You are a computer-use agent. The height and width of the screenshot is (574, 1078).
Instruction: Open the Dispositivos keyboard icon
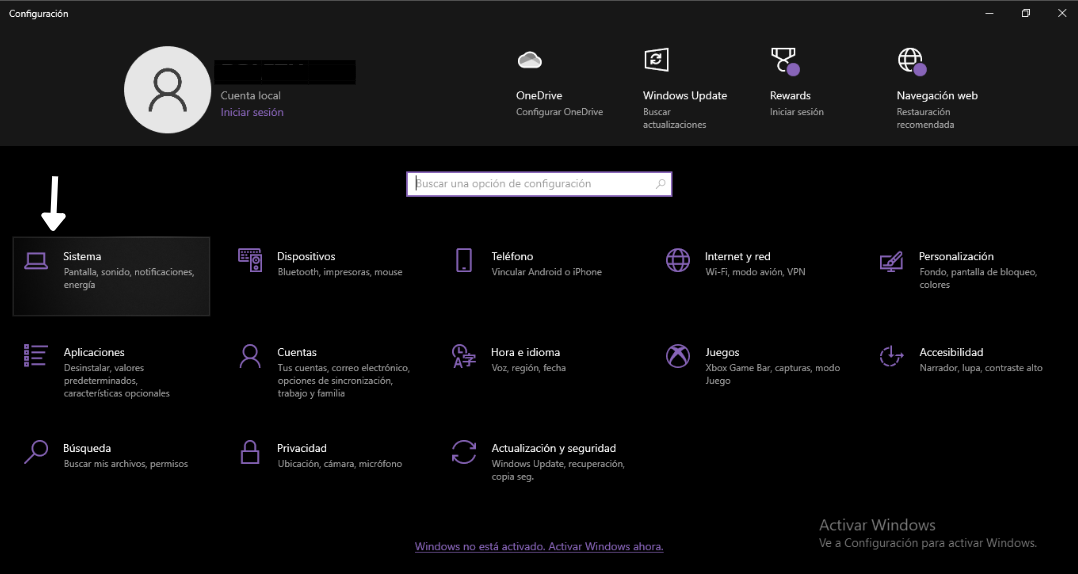tap(250, 261)
